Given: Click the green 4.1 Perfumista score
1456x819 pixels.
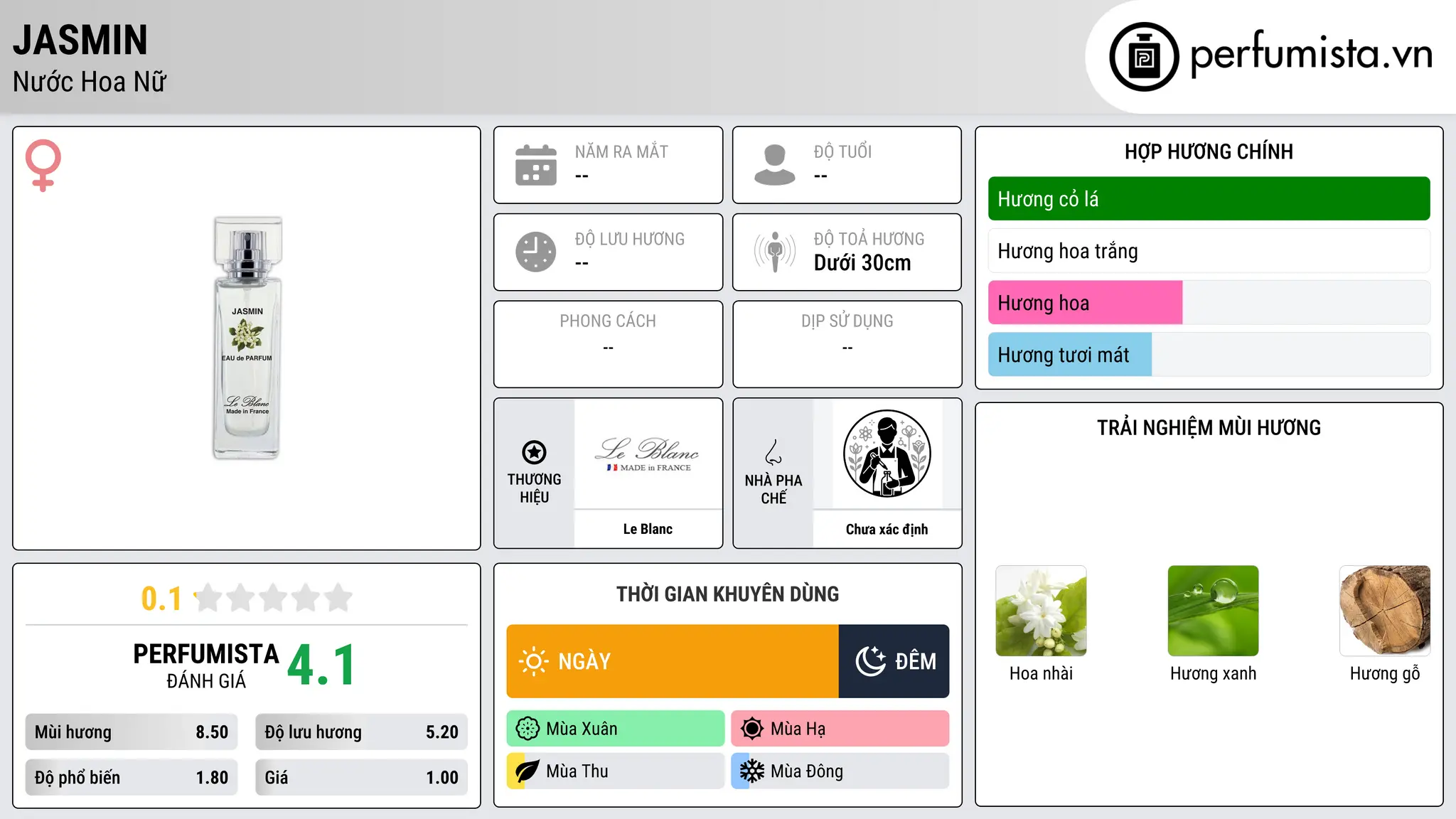Looking at the screenshot, I should [321, 665].
